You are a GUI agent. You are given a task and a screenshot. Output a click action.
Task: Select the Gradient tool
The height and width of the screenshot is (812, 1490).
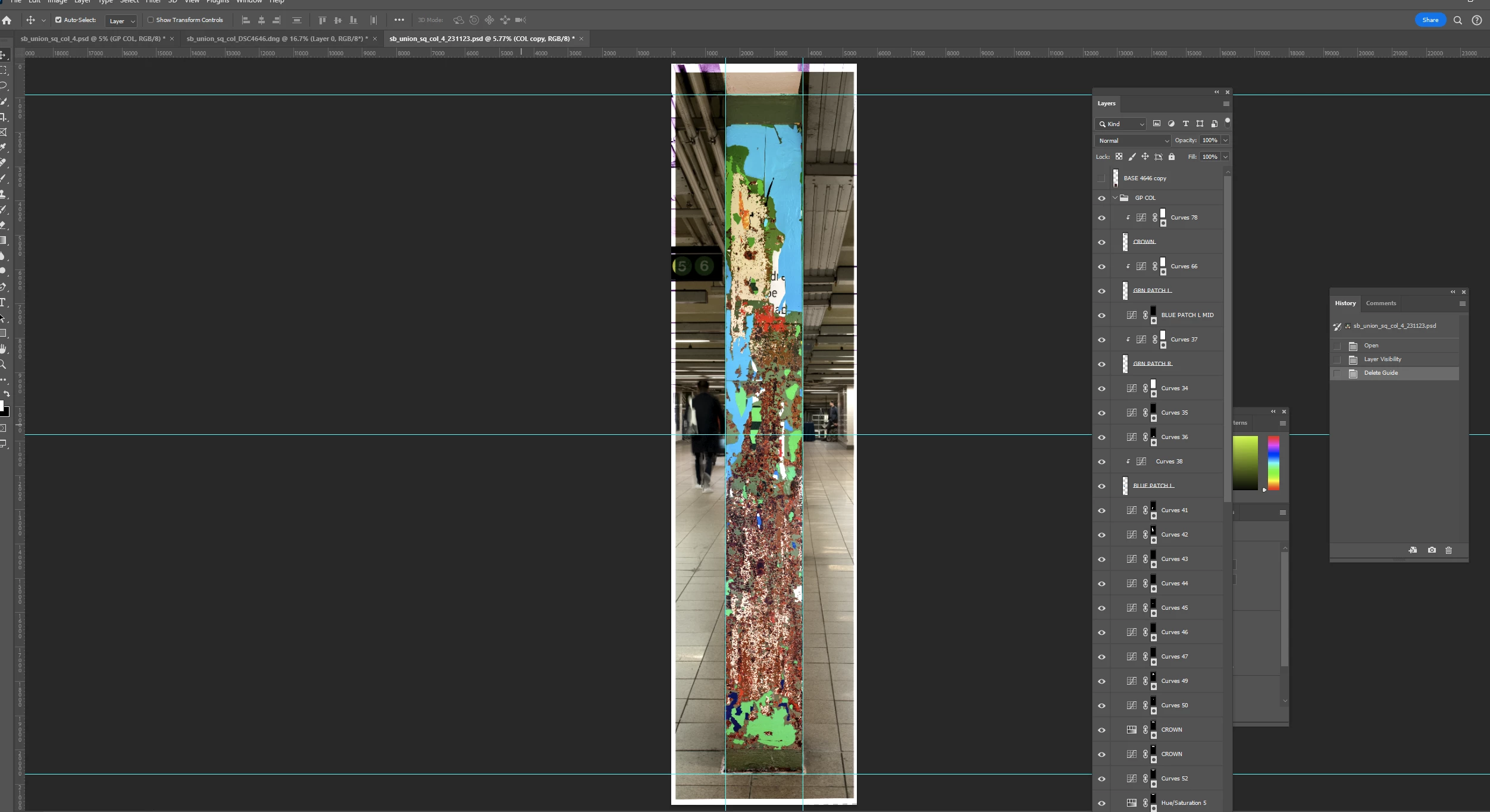pos(3,240)
